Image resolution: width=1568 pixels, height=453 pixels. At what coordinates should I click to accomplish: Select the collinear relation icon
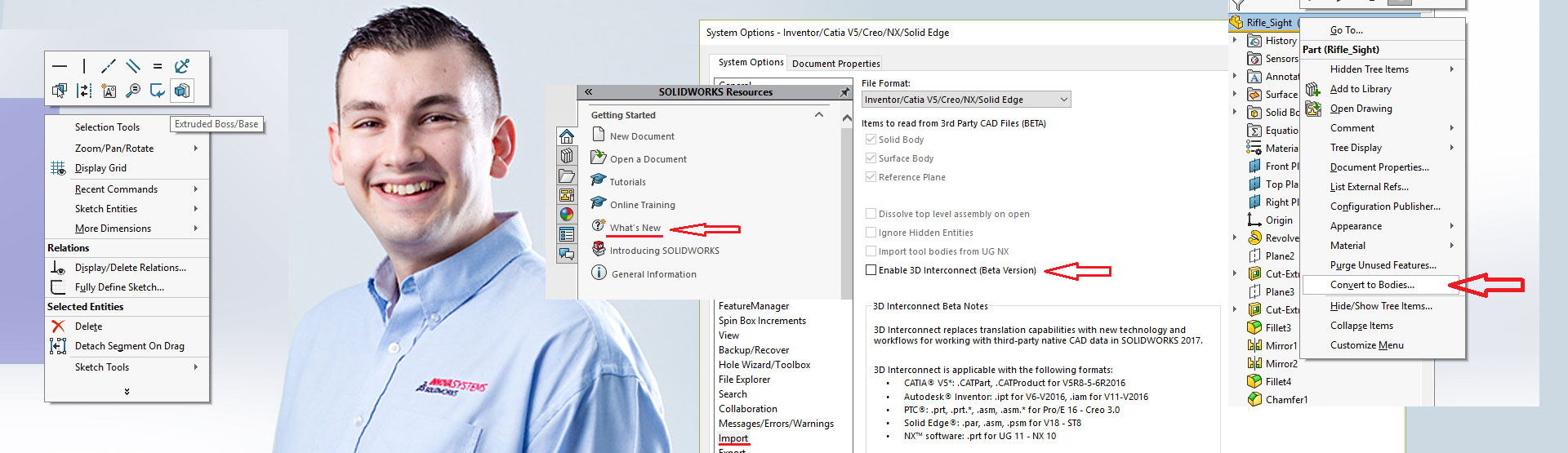[x=109, y=66]
